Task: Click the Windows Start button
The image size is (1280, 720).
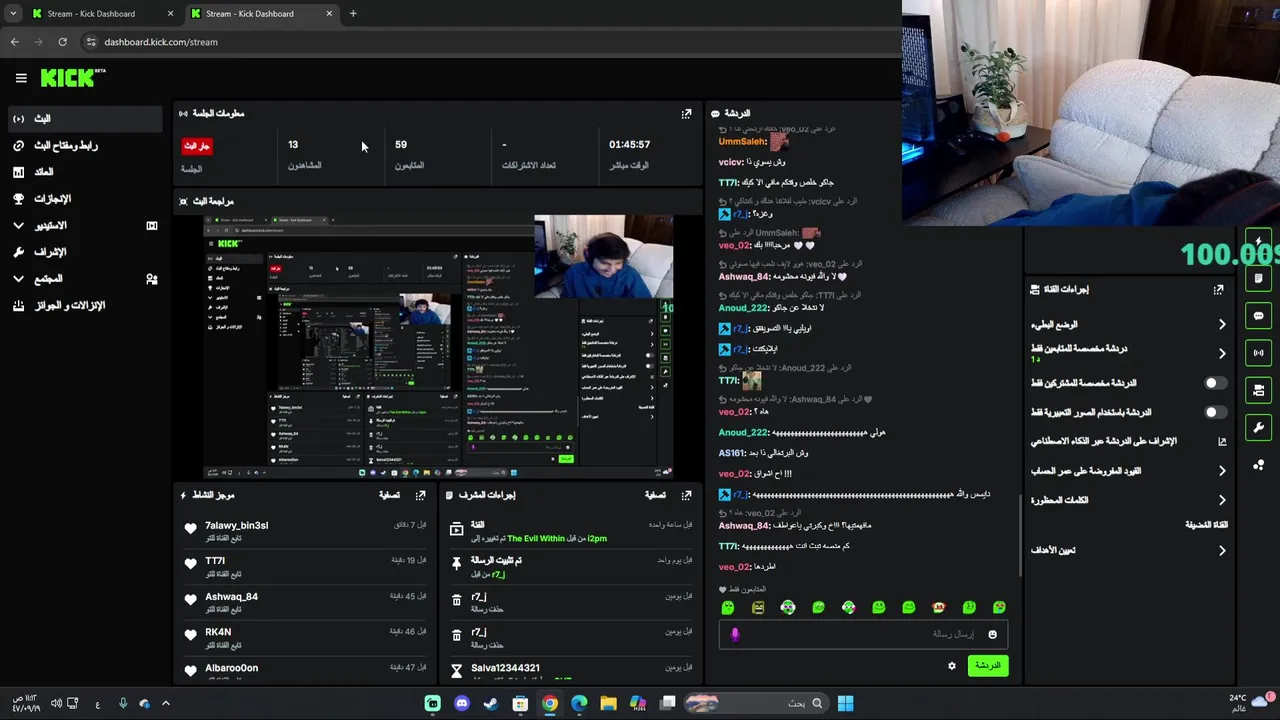Action: point(845,704)
